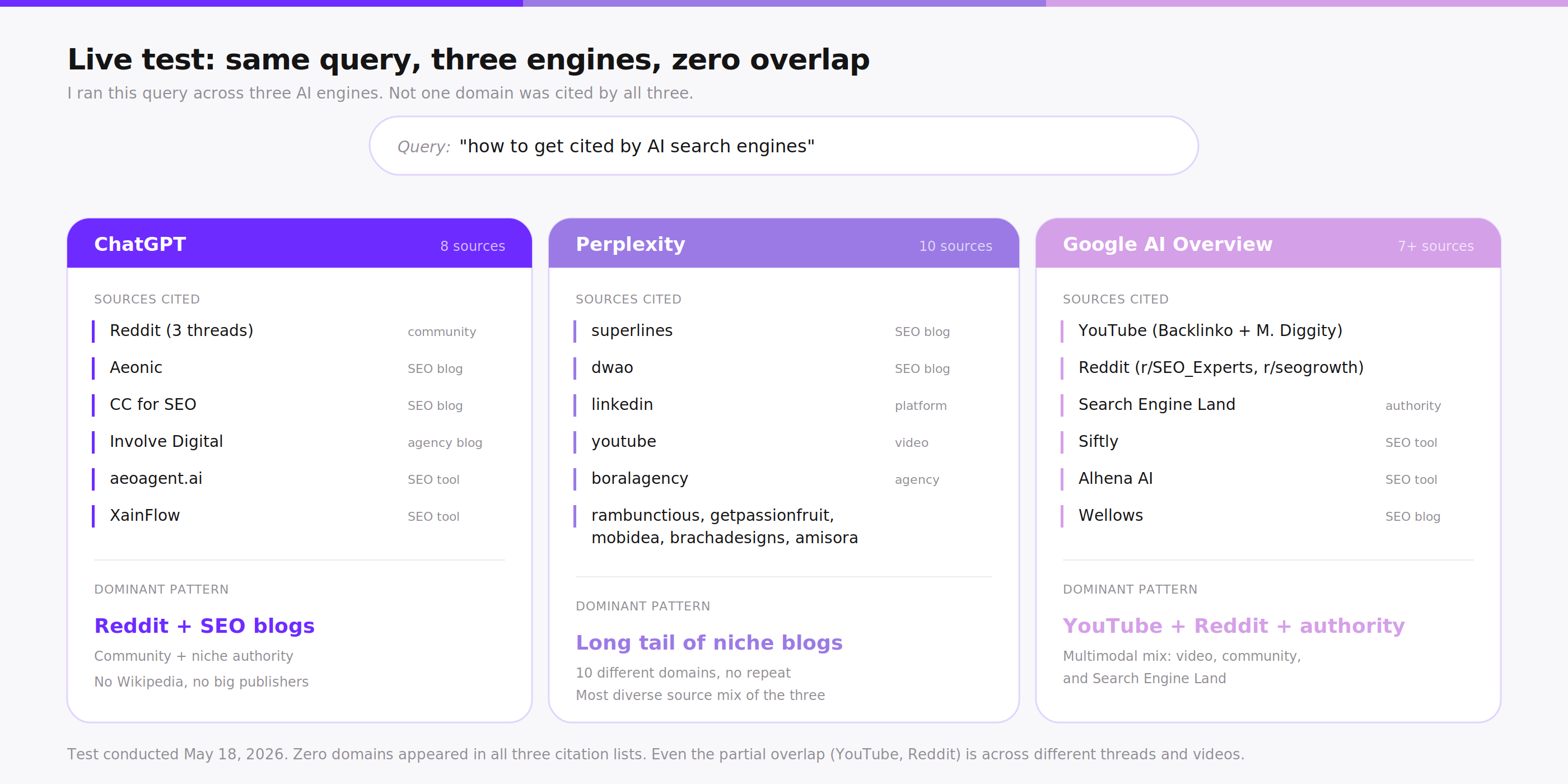Select the 'dwao' source row
This screenshot has height=784, width=1568.
point(783,368)
